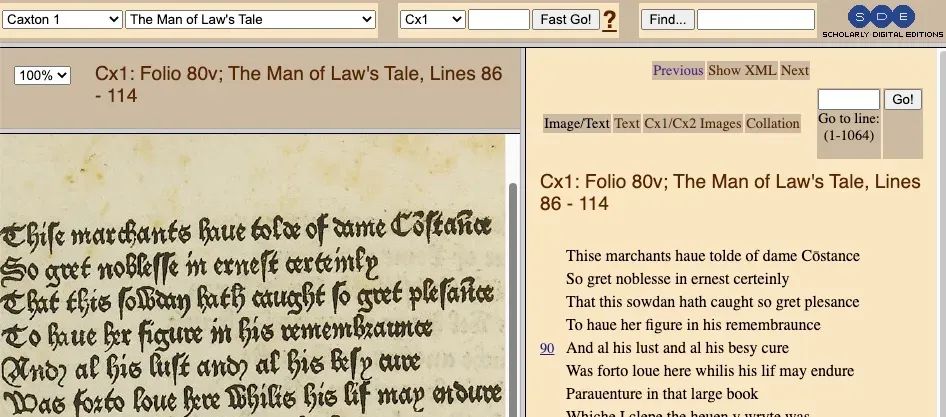The height and width of the screenshot is (417, 946).
Task: Click Show XML link
Action: coord(742,71)
